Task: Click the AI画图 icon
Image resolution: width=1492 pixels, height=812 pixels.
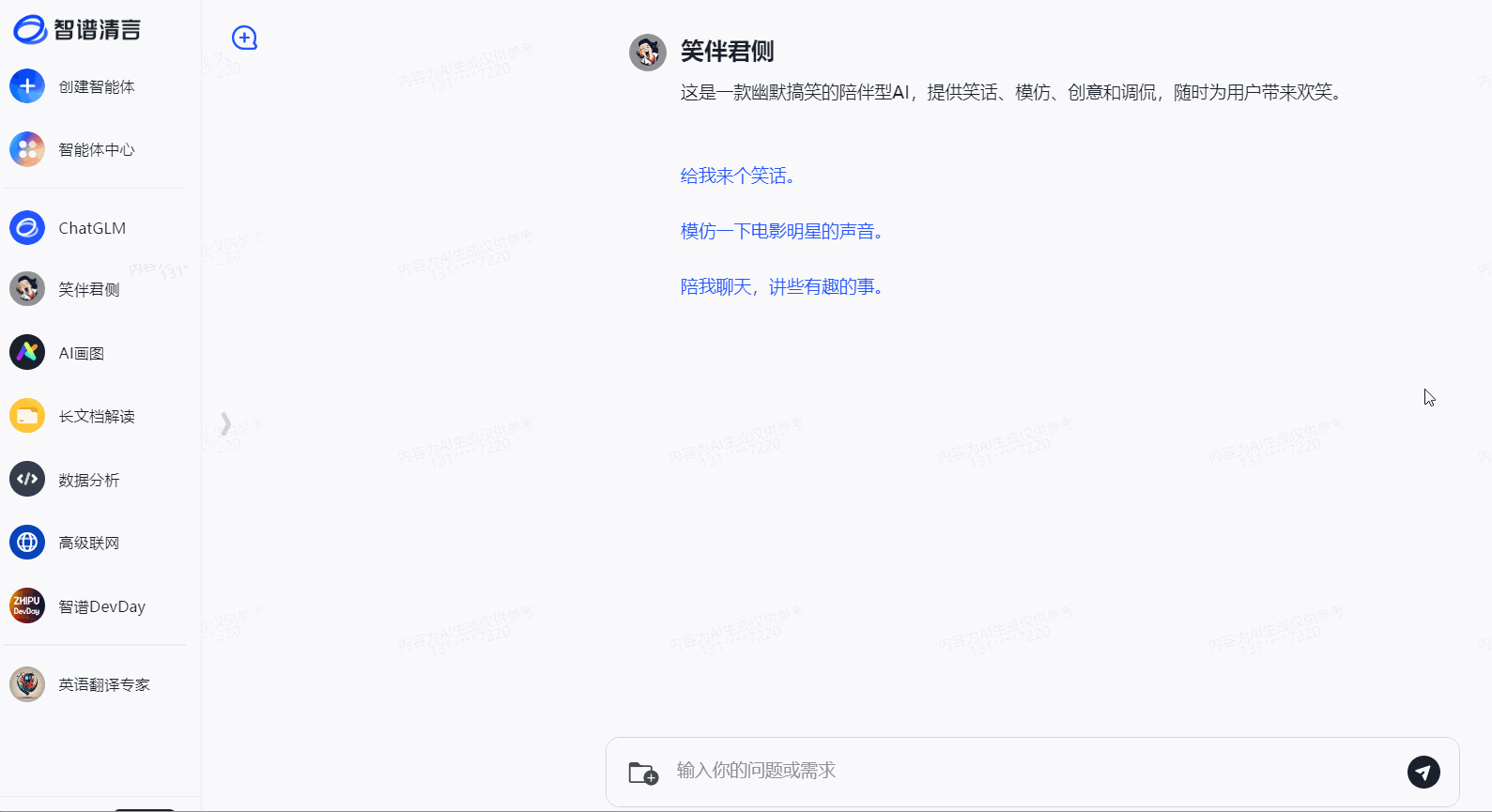Action: tap(27, 353)
